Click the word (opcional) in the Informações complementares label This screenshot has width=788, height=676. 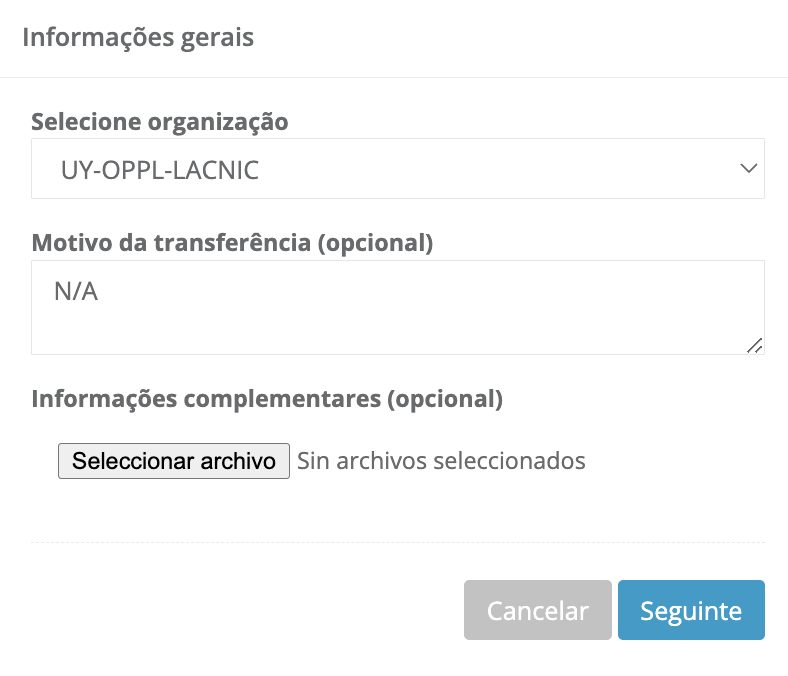[x=443, y=399]
